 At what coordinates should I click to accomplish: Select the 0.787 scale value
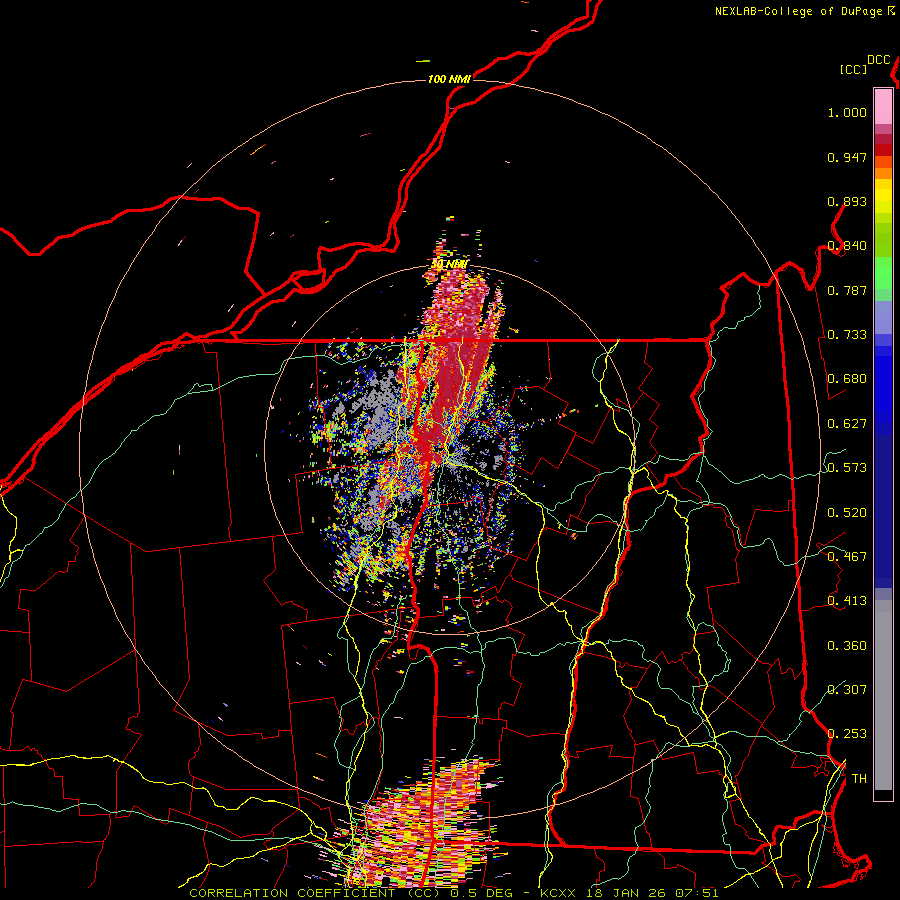847,290
